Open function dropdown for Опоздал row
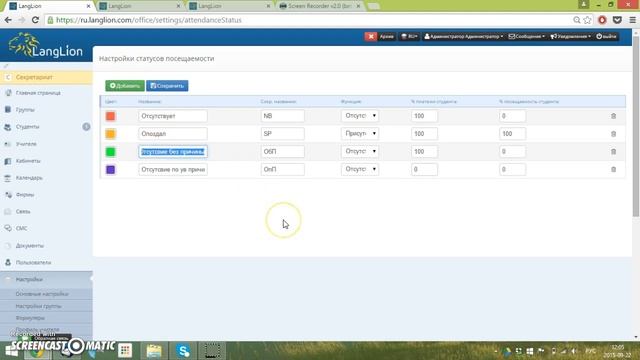640x360 pixels. [x=360, y=133]
